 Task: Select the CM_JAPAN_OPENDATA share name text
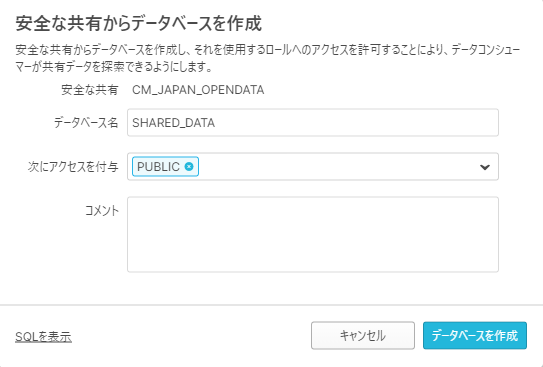pyautogui.click(x=198, y=90)
